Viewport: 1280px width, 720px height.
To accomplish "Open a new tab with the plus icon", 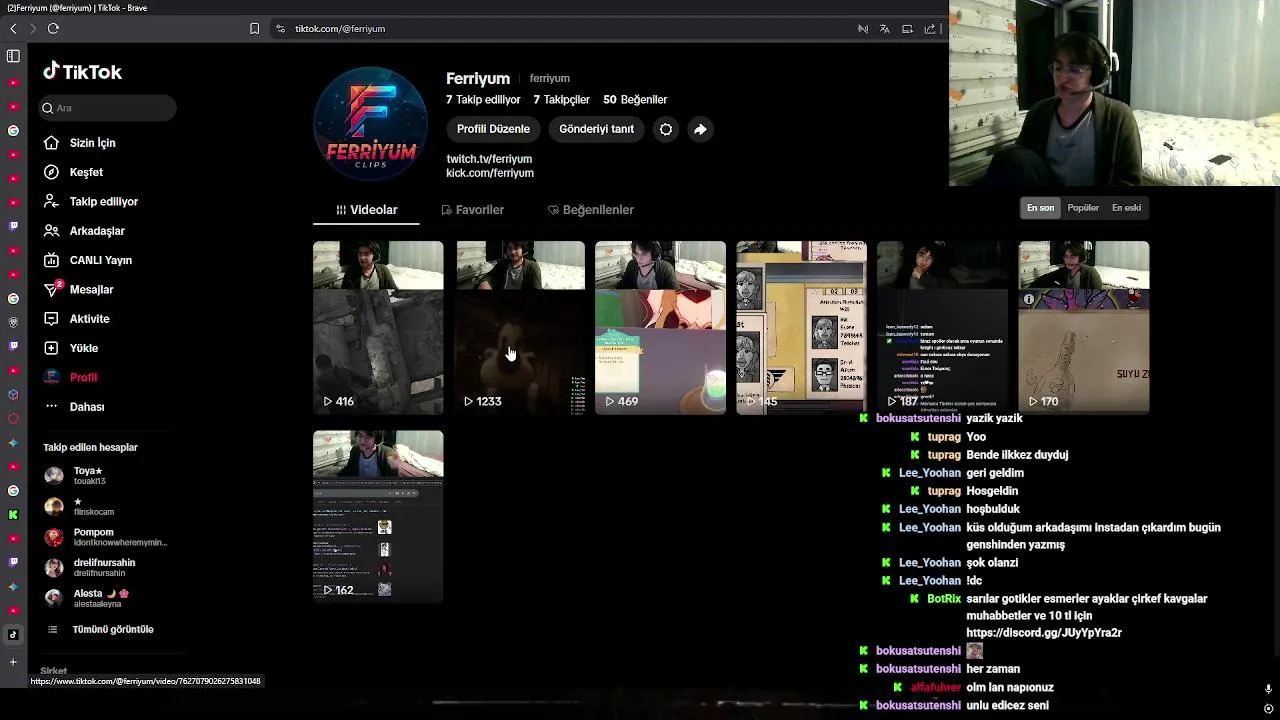I will [13, 662].
